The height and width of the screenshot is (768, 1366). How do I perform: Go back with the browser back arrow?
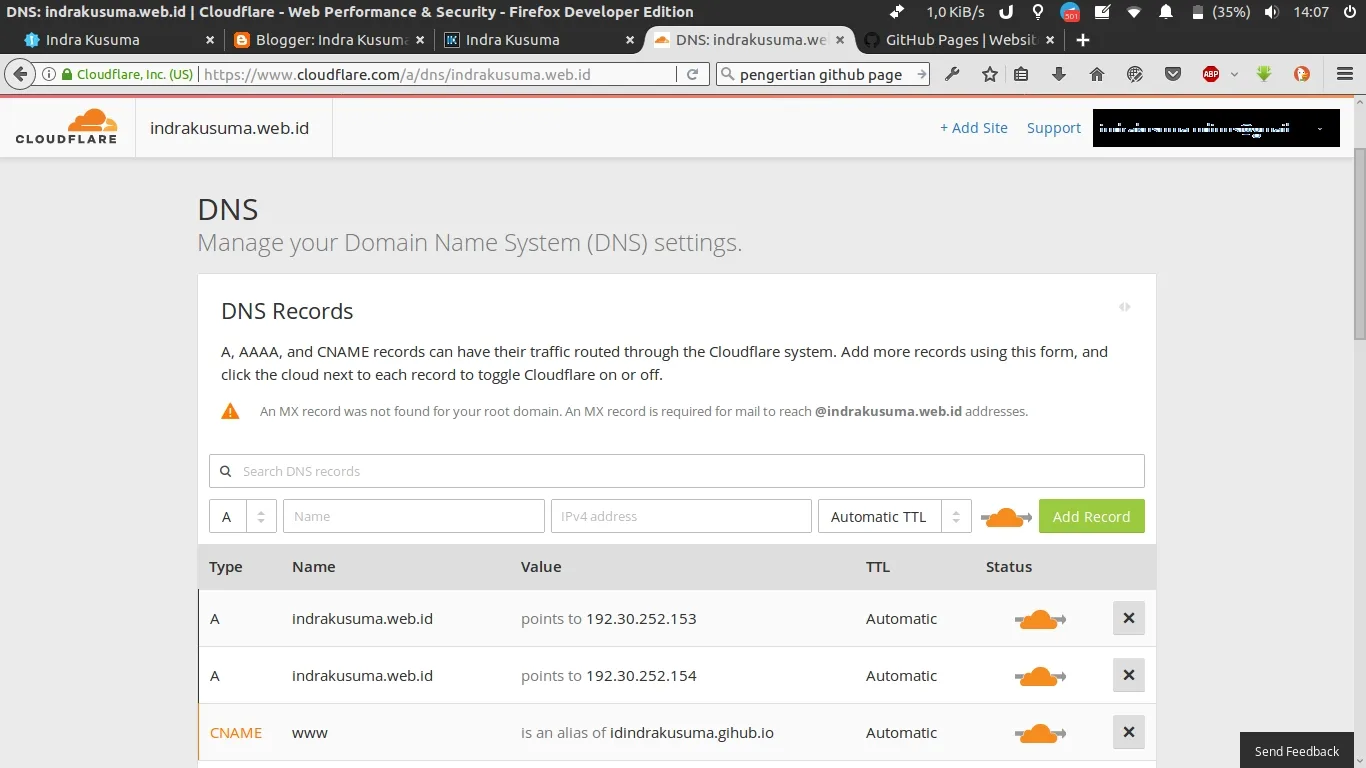click(20, 74)
